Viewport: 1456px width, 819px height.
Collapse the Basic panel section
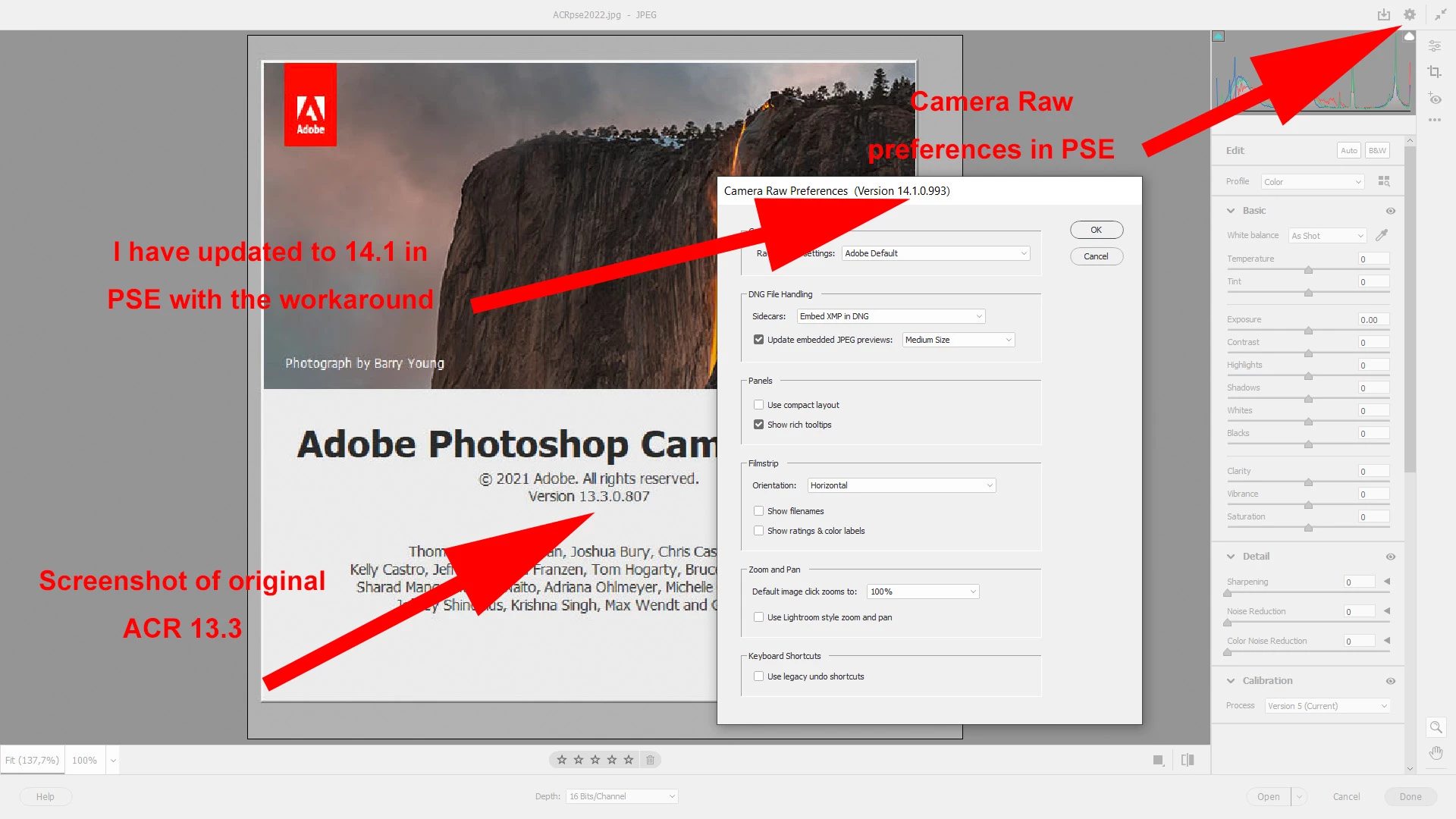coord(1231,211)
